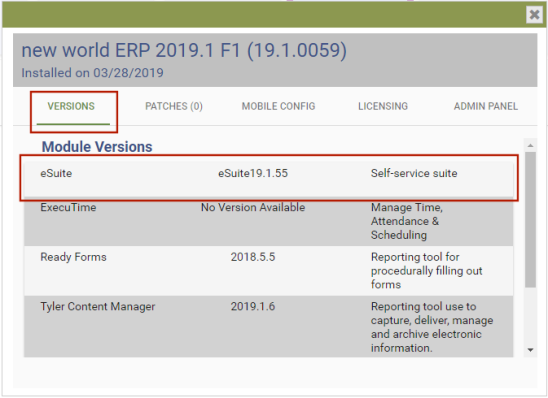
Task: Switch to the Versions tab
Action: (71, 106)
